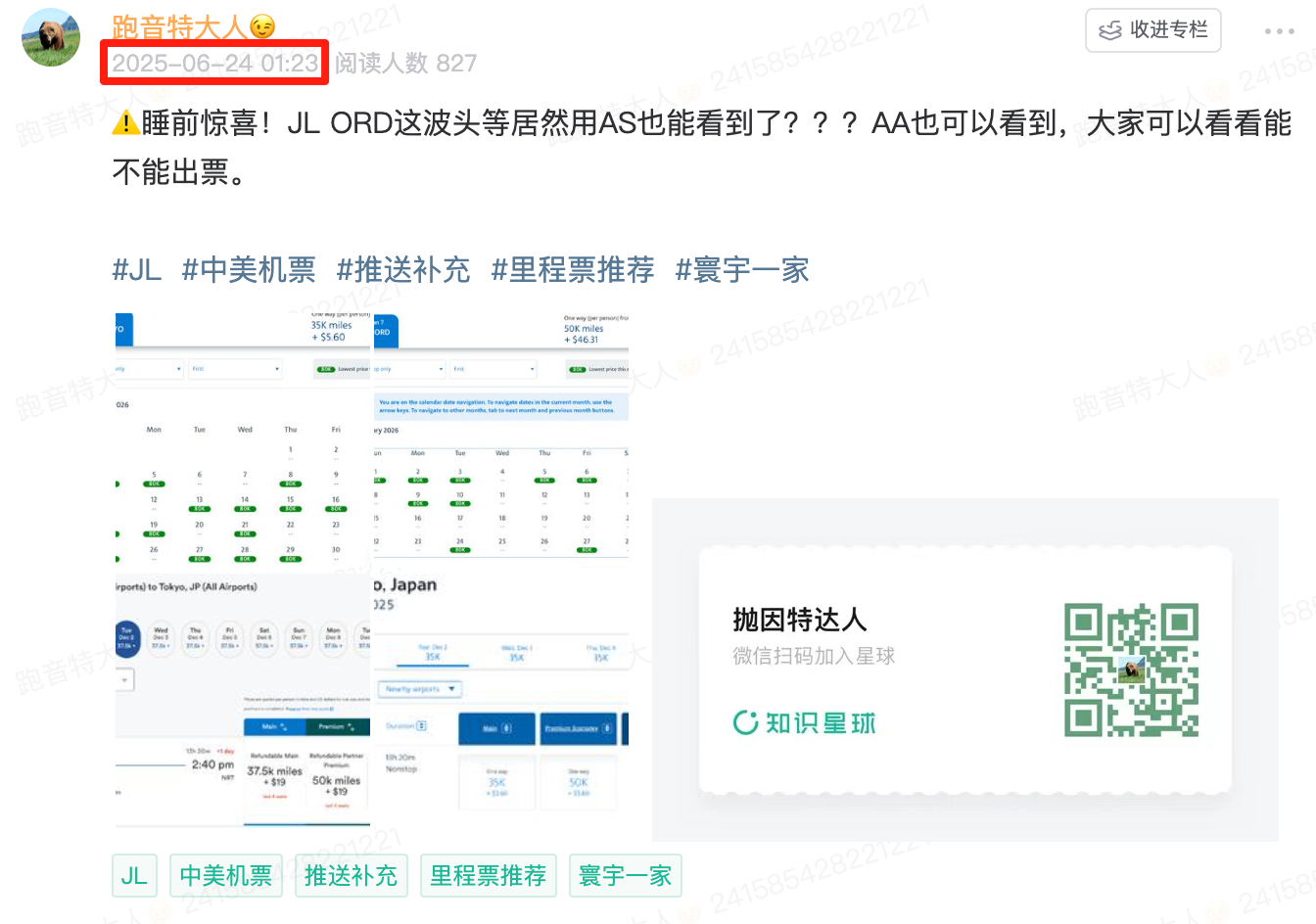
Task: Click the 收进专栏 button
Action: [1153, 30]
